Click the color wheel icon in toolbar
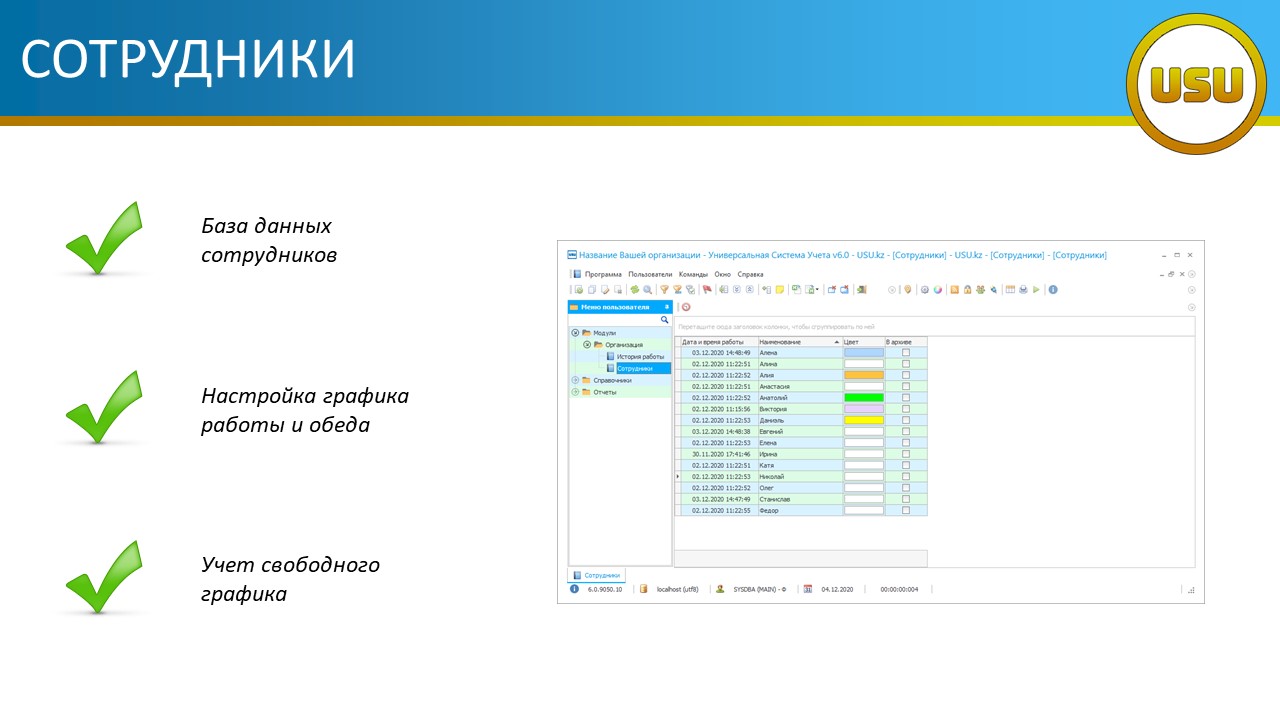 point(938,290)
